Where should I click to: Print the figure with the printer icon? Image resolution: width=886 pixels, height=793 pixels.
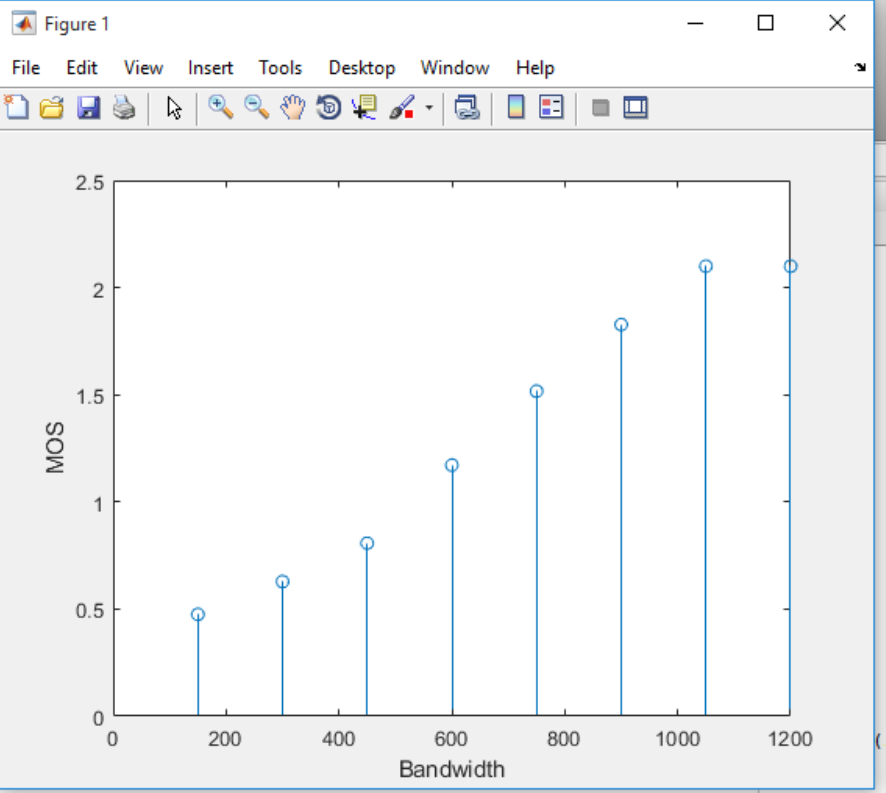tap(124, 107)
